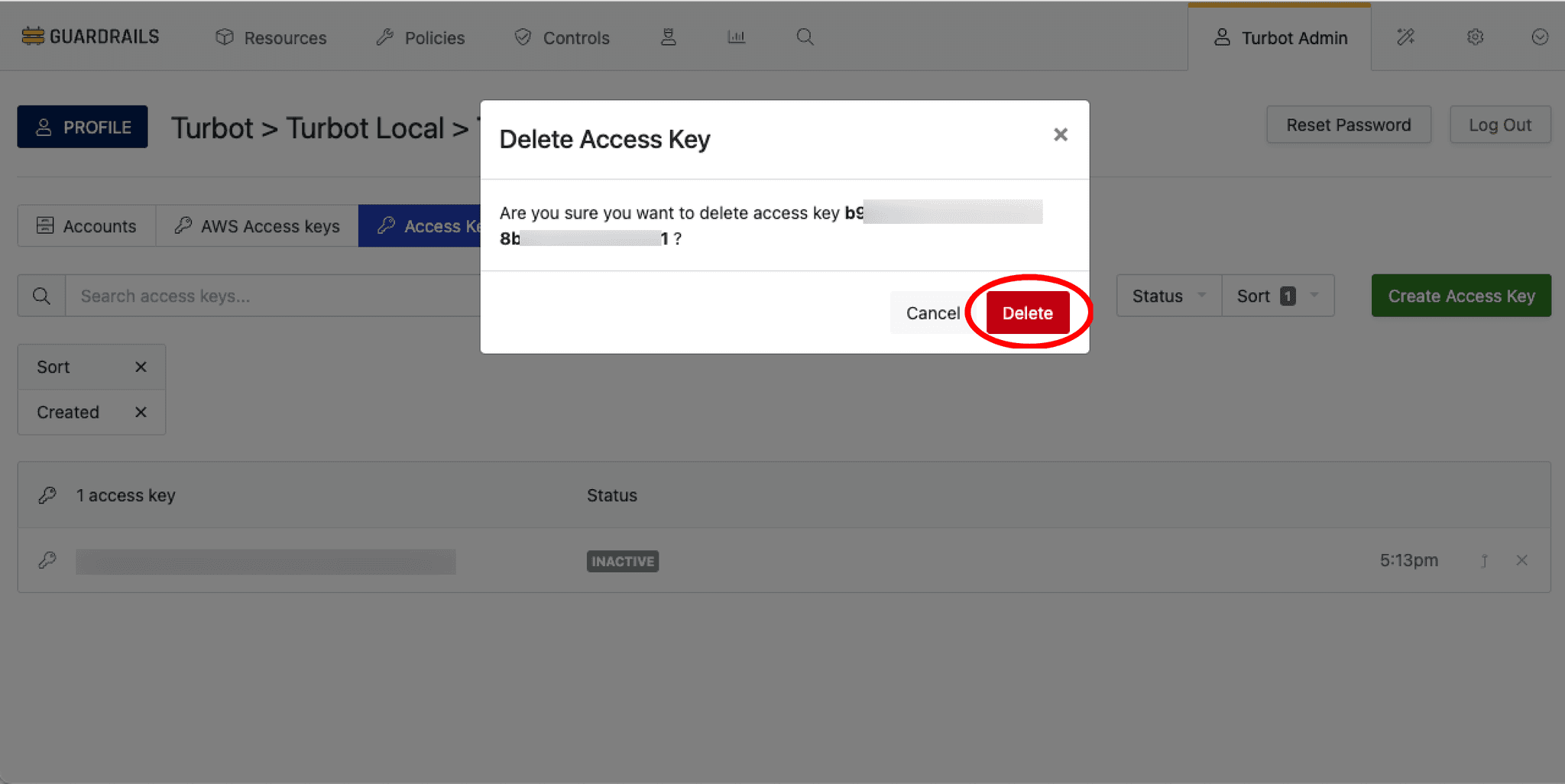Remove the Created filter chip
This screenshot has height=784, width=1565.
pyautogui.click(x=141, y=412)
